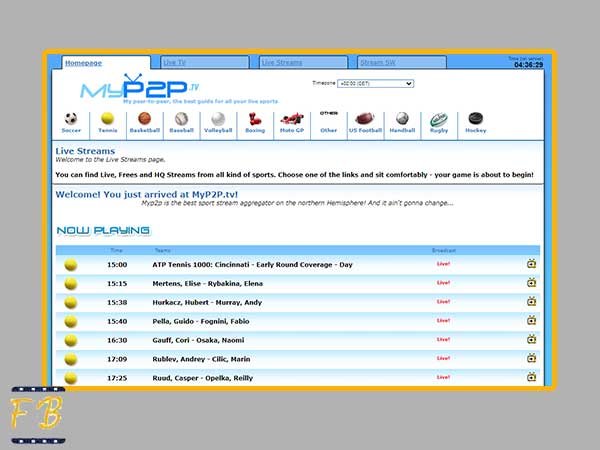Image resolution: width=600 pixels, height=450 pixels.
Task: Open Pella, Guido - Fognini, Fabio match
Action: tap(201, 321)
